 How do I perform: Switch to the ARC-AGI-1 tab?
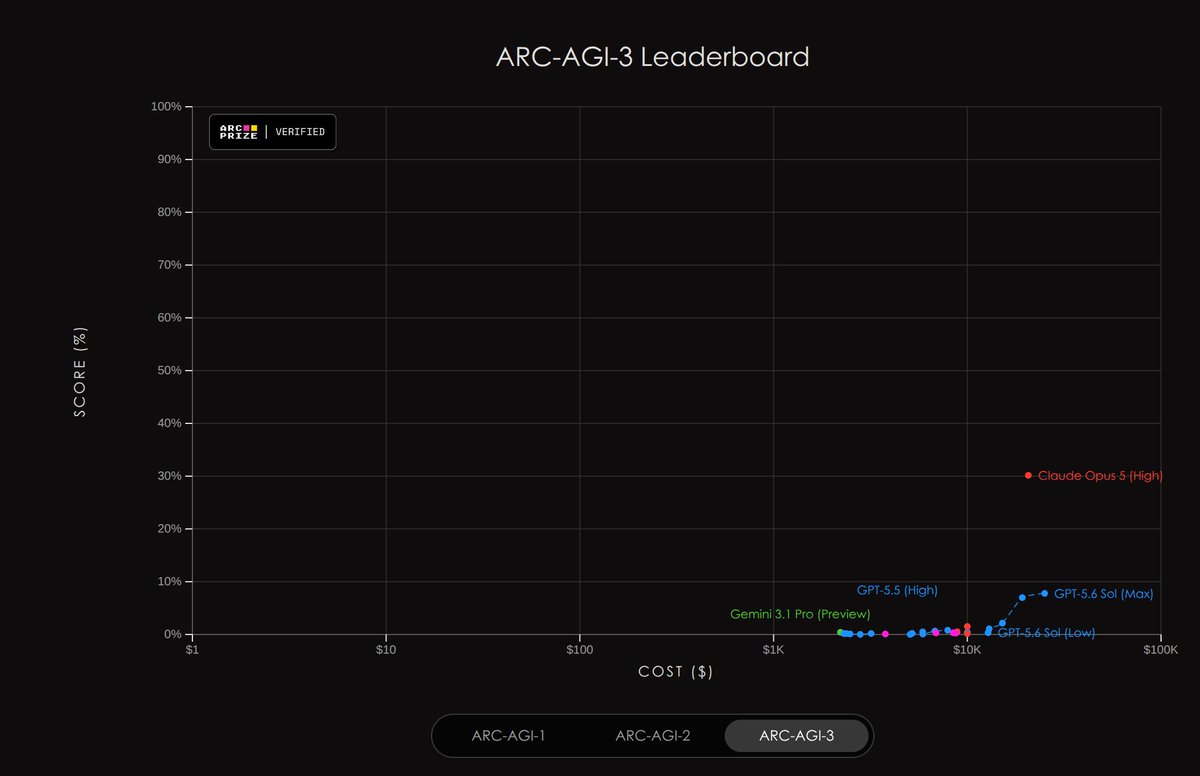pyautogui.click(x=508, y=736)
